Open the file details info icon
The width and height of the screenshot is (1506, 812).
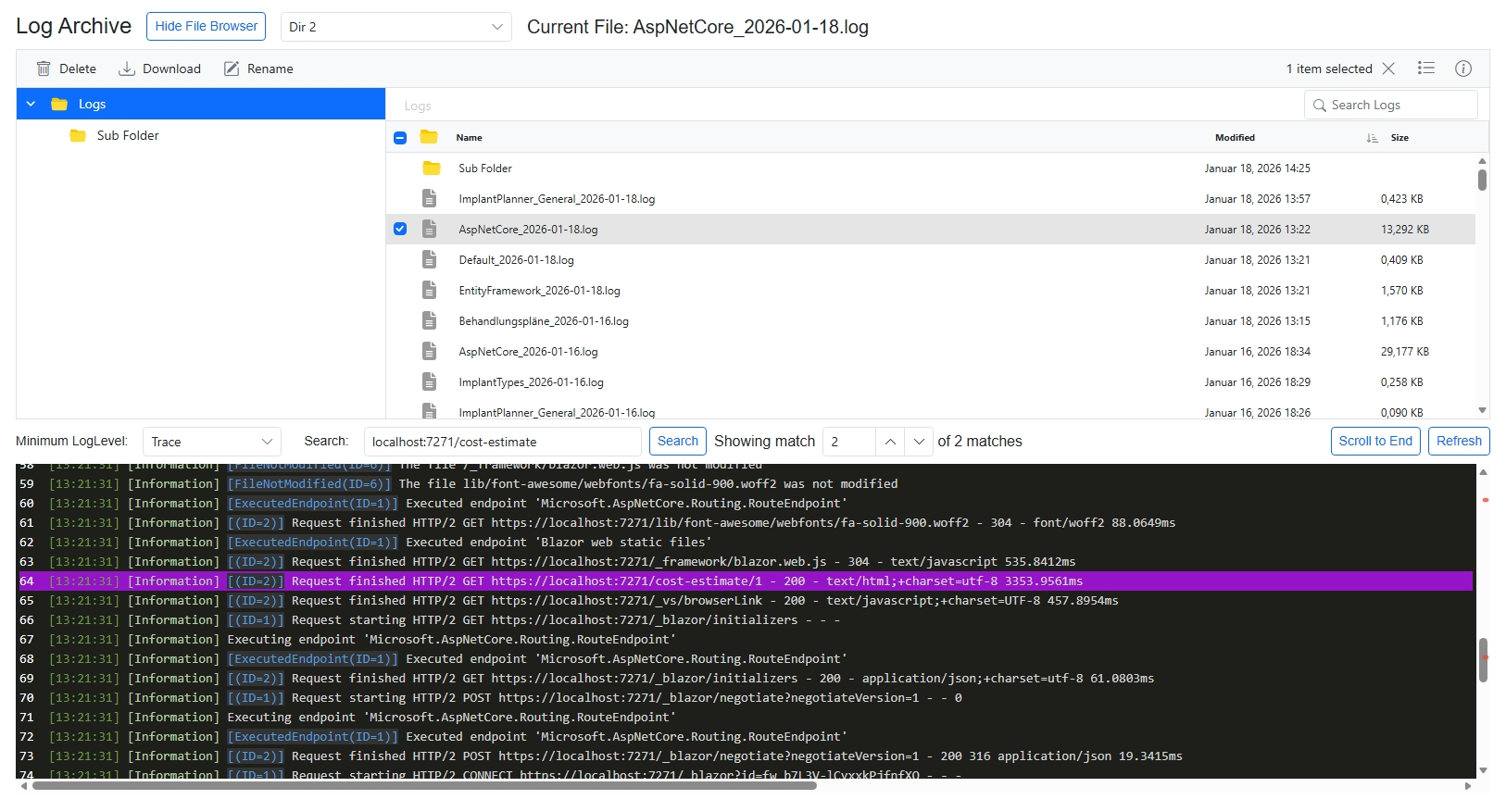pos(1463,68)
